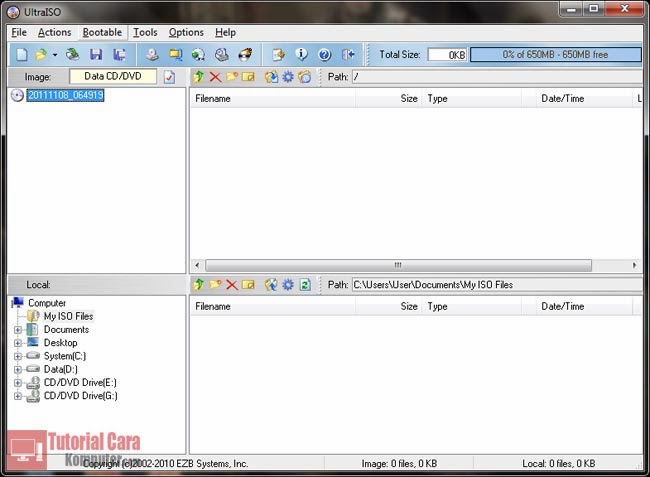Click the right arrow of the image pane scrollbar

635,265
